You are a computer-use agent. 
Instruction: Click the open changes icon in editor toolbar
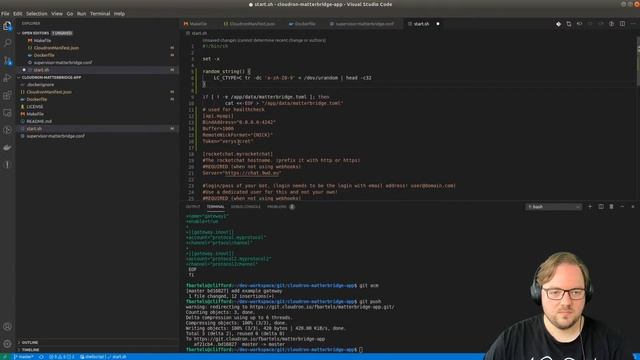569,24
